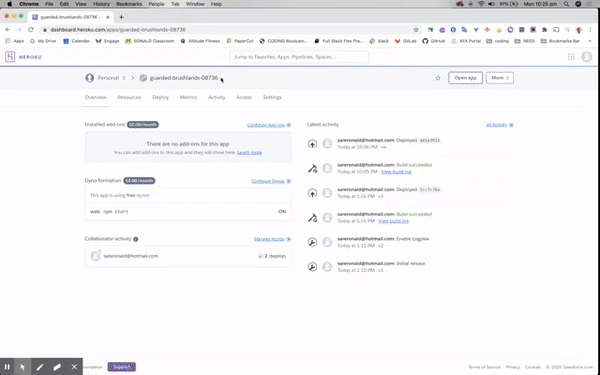Click the Apple menu icon
600x375 pixels.
[10, 4]
